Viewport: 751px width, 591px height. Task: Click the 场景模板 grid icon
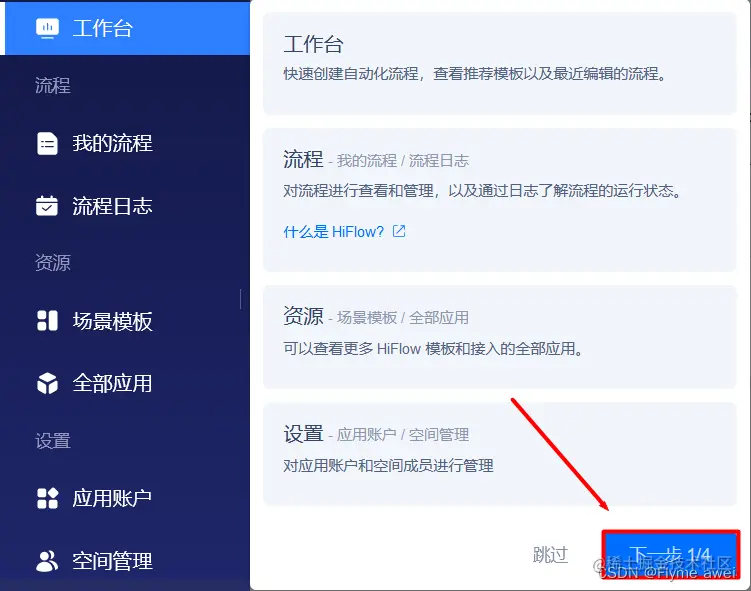click(47, 321)
